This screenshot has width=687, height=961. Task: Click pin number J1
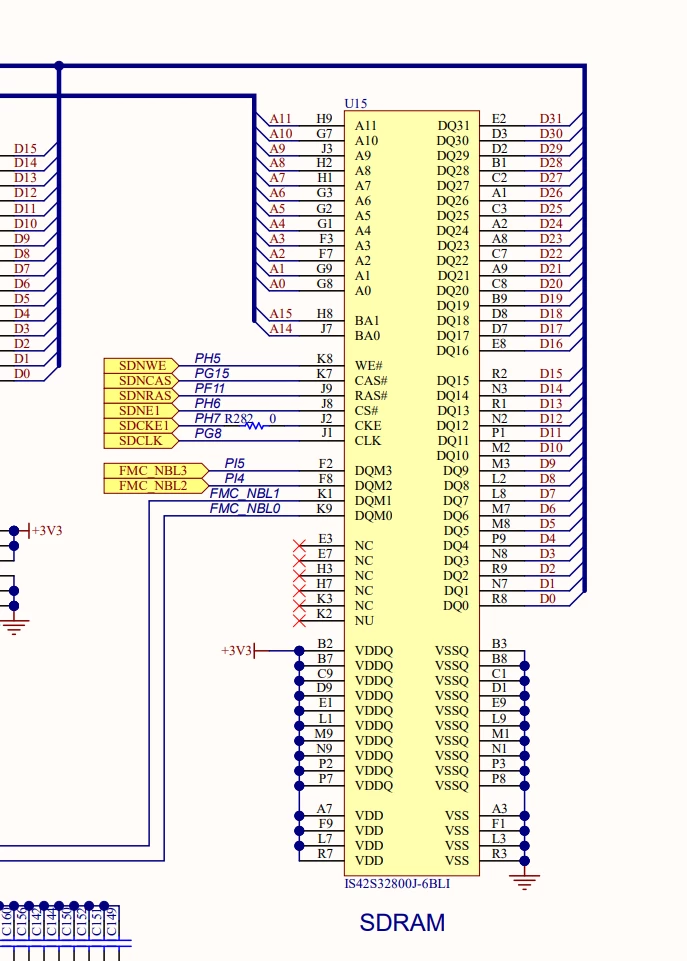pyautogui.click(x=327, y=433)
